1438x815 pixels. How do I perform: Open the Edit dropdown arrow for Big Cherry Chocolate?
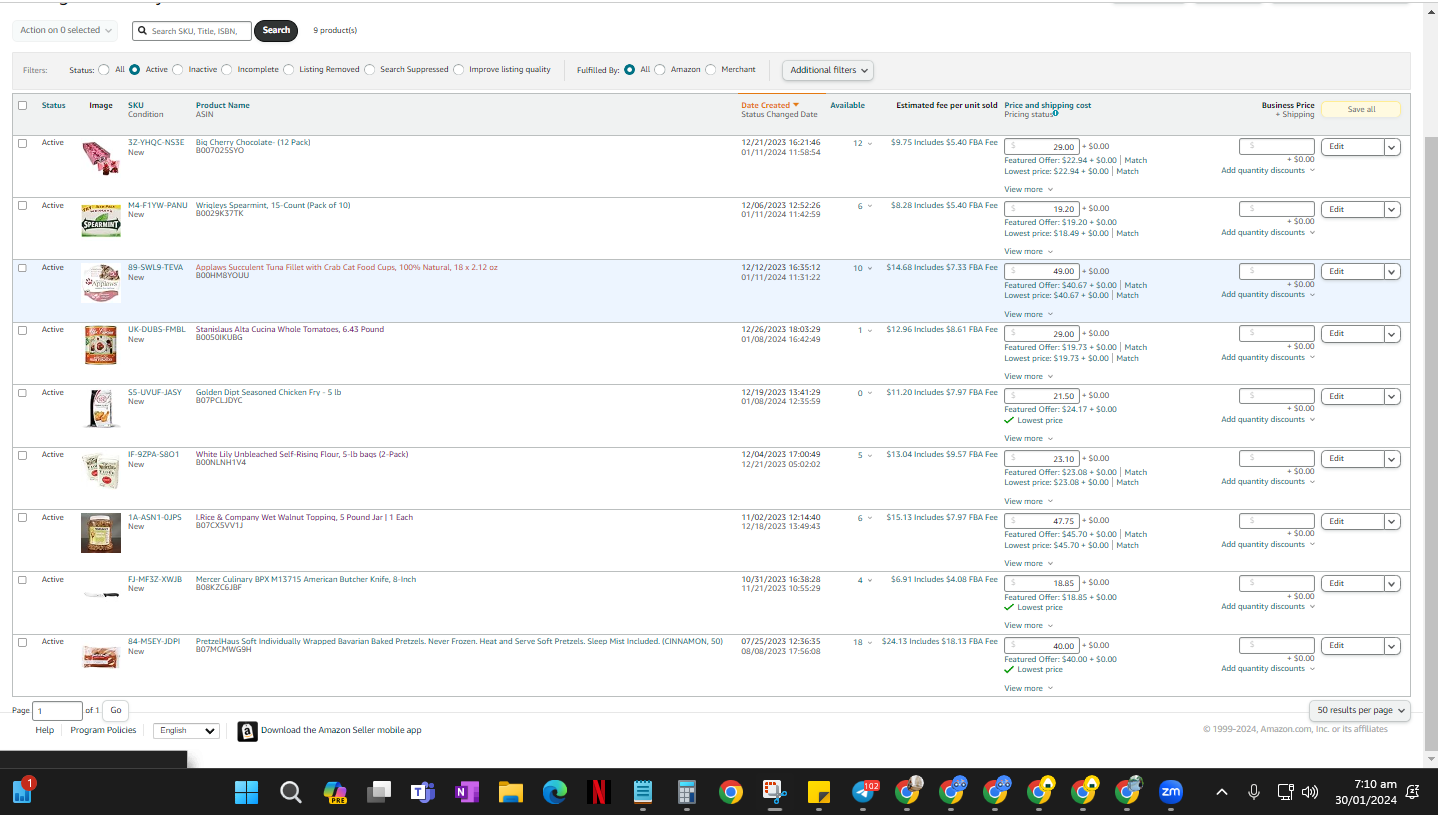pyautogui.click(x=1391, y=147)
